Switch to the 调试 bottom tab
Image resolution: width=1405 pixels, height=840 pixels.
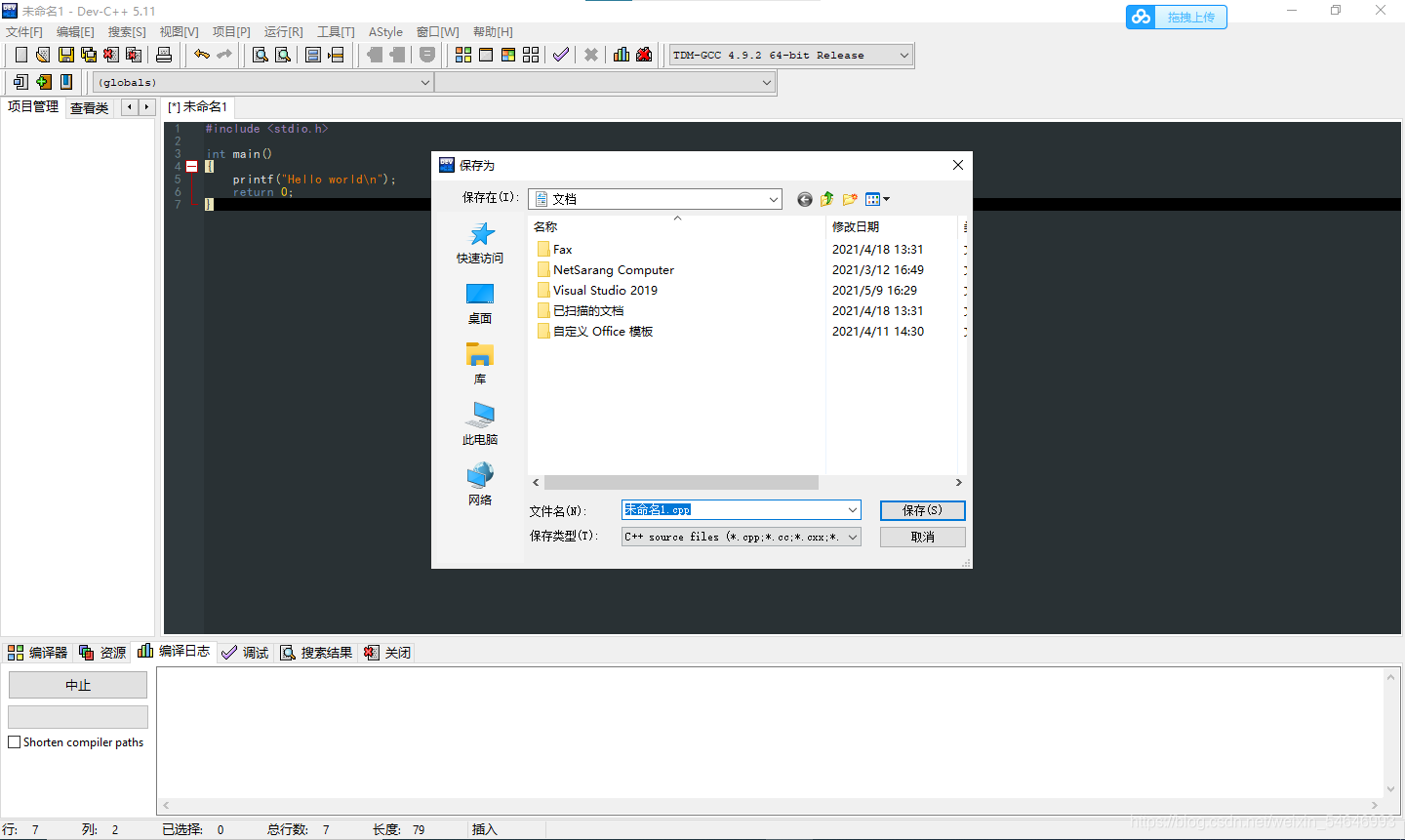pyautogui.click(x=245, y=653)
